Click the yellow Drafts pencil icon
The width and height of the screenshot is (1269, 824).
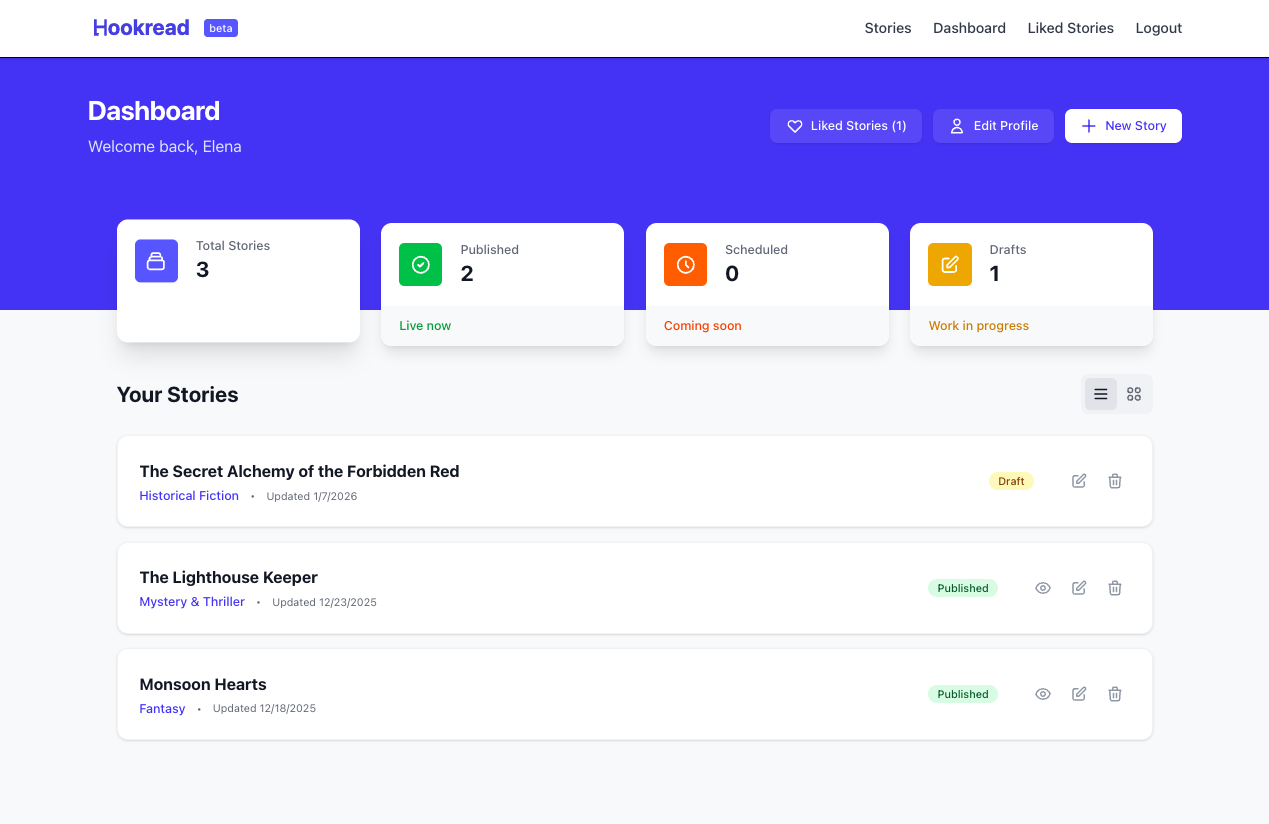pos(949,264)
